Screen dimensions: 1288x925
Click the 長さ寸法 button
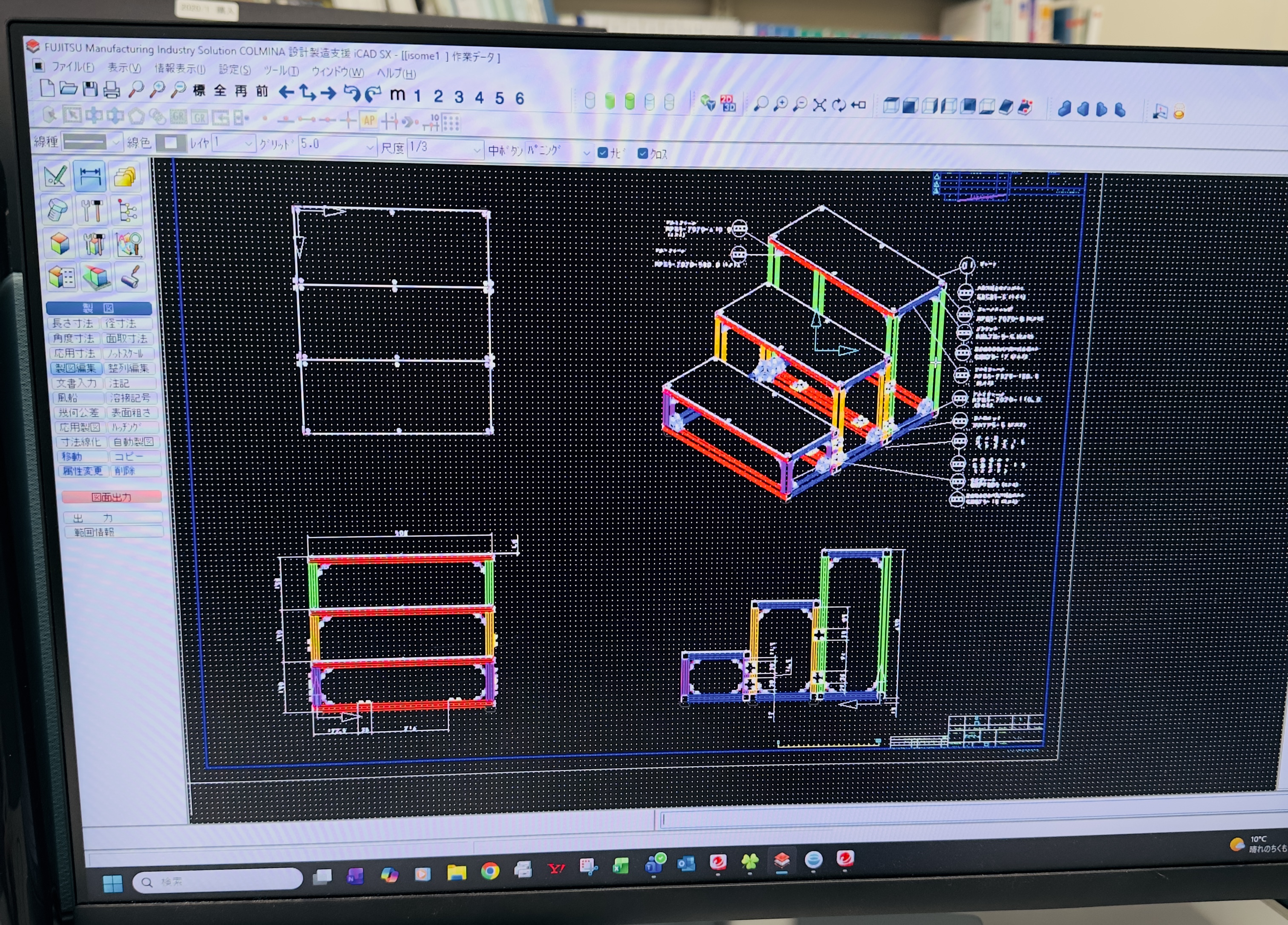[x=72, y=323]
